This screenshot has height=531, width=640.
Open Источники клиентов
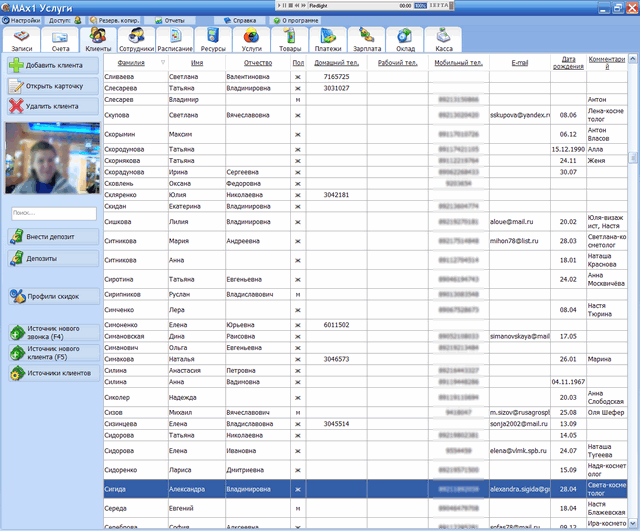pos(54,373)
